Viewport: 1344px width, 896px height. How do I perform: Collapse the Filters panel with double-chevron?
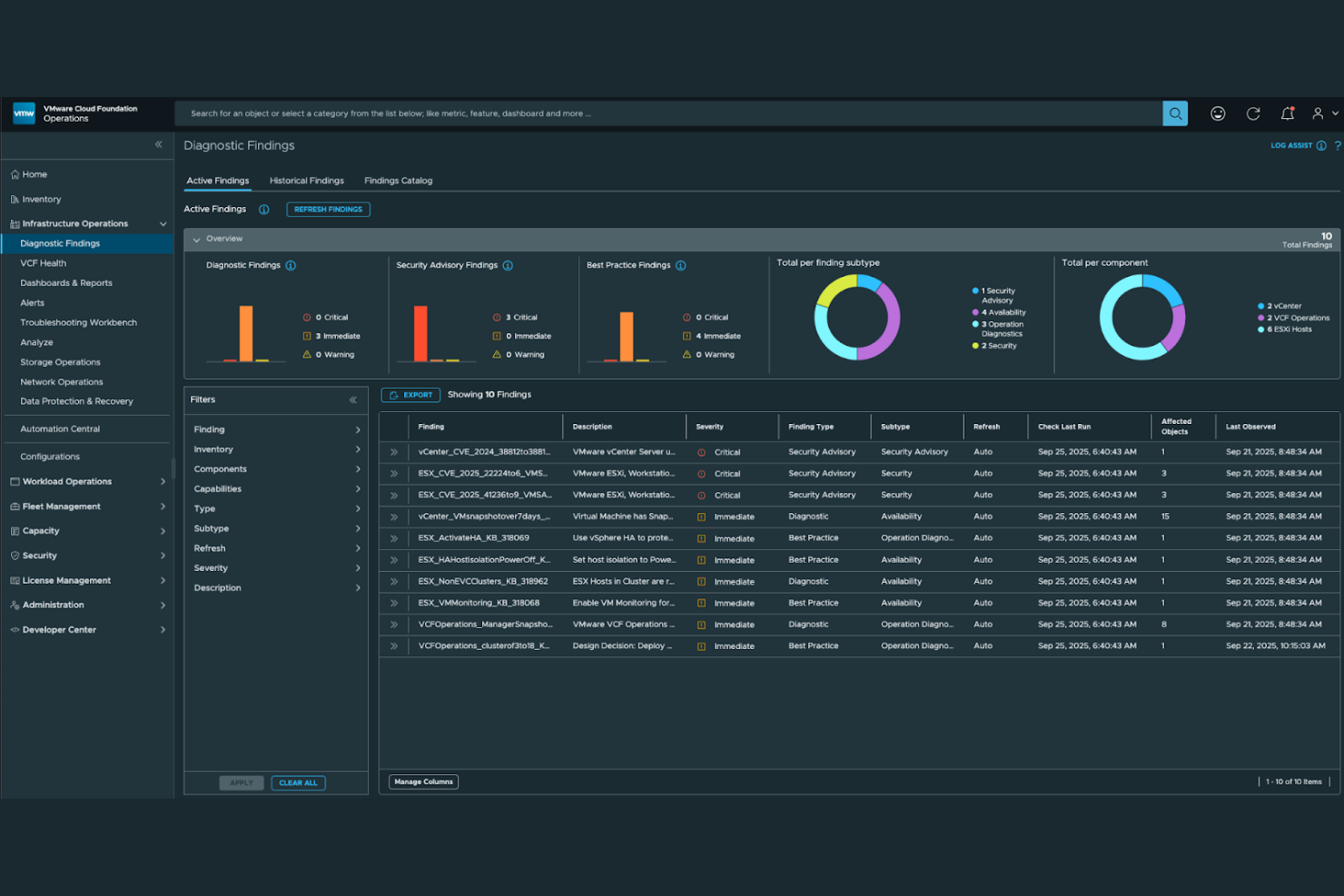(x=353, y=399)
